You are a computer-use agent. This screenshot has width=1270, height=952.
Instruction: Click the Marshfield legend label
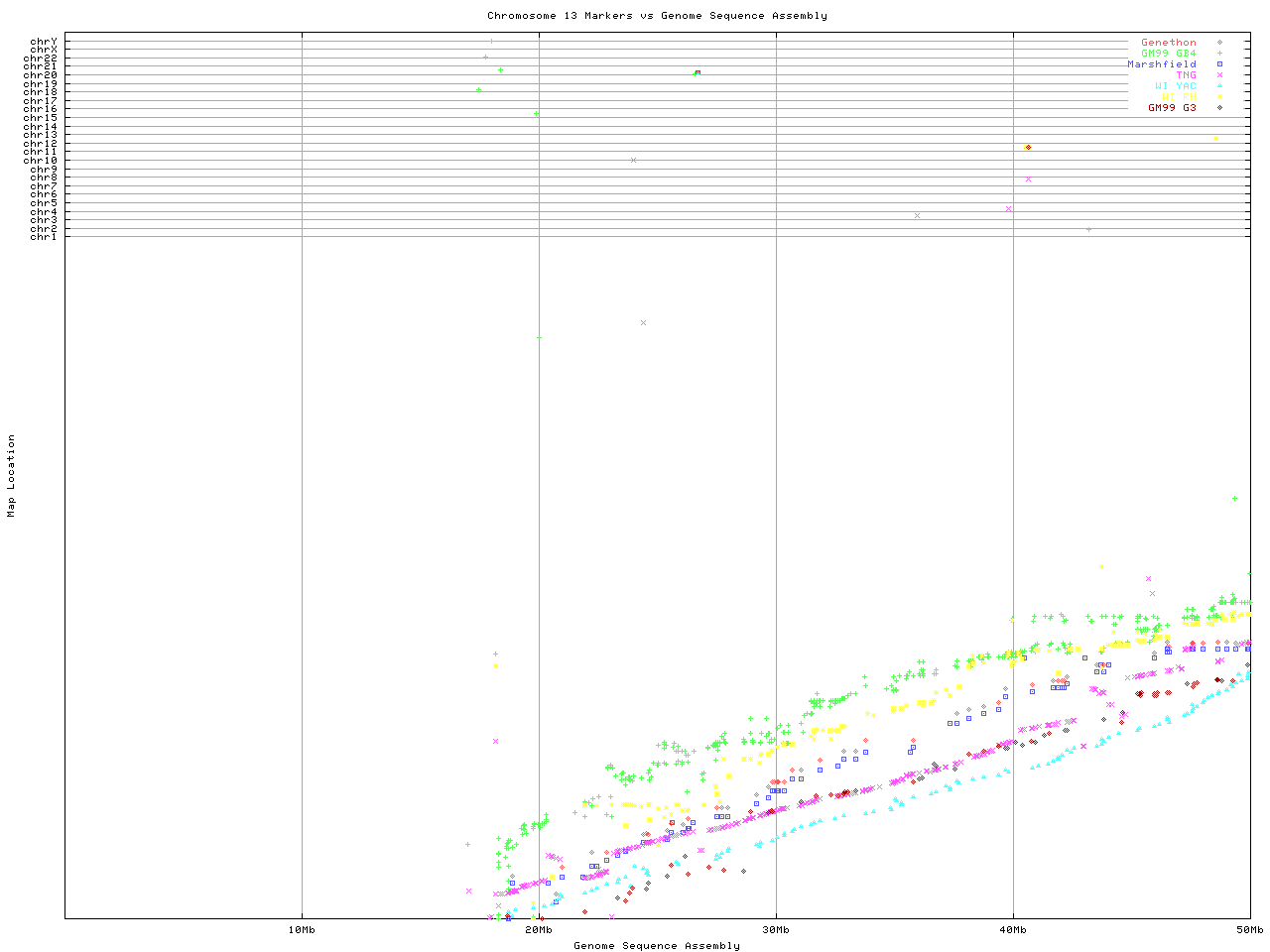click(1161, 64)
